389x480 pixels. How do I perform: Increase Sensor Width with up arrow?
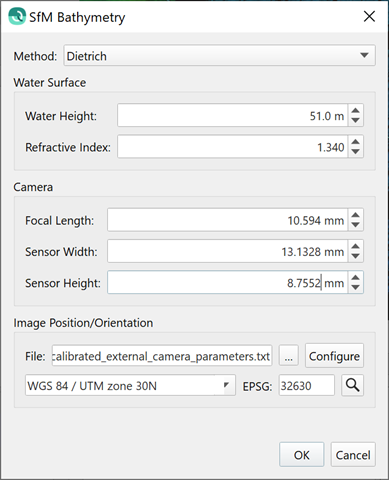click(356, 246)
